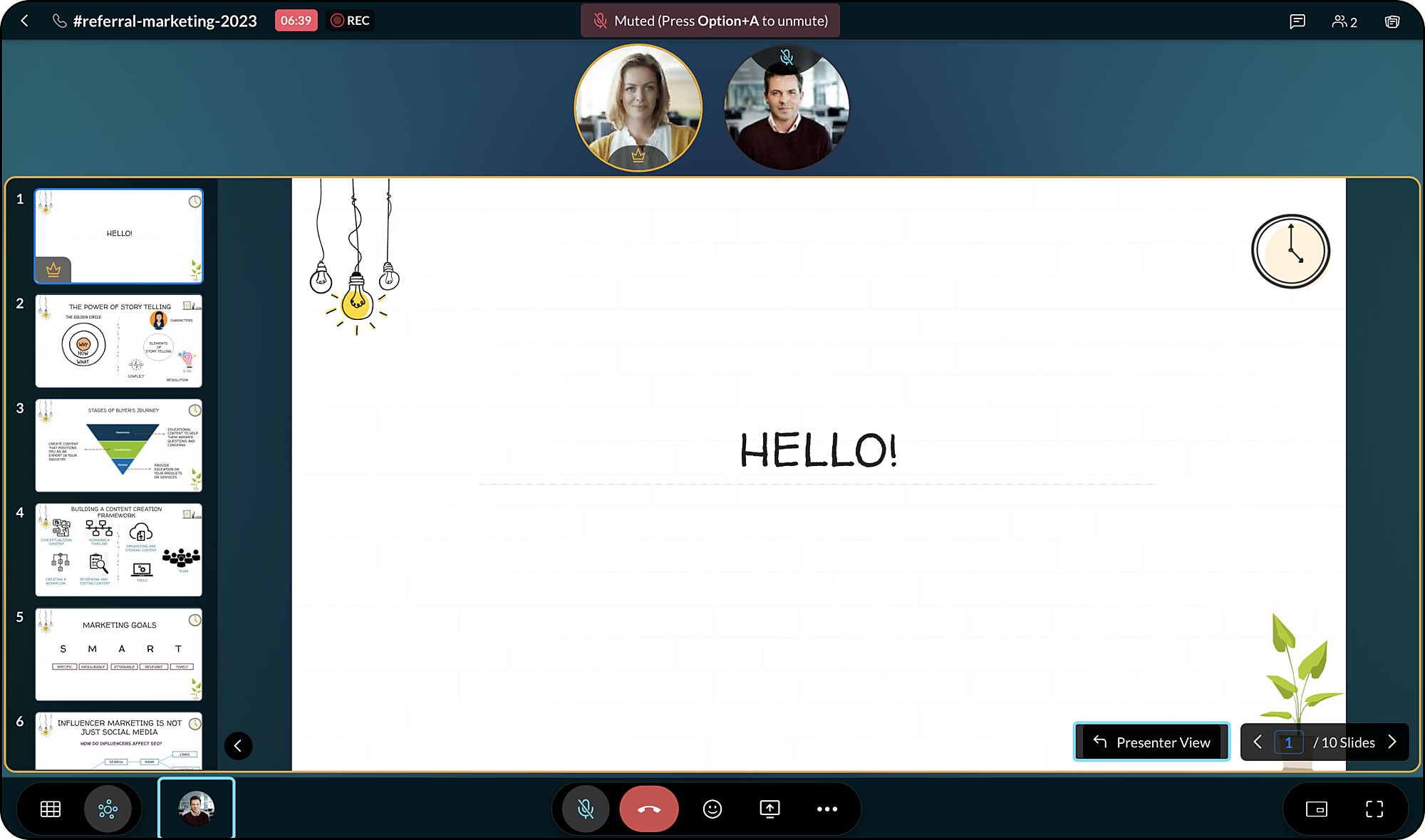The height and width of the screenshot is (840, 1425).
Task: Go to the previous slide
Action: [x=1258, y=742]
